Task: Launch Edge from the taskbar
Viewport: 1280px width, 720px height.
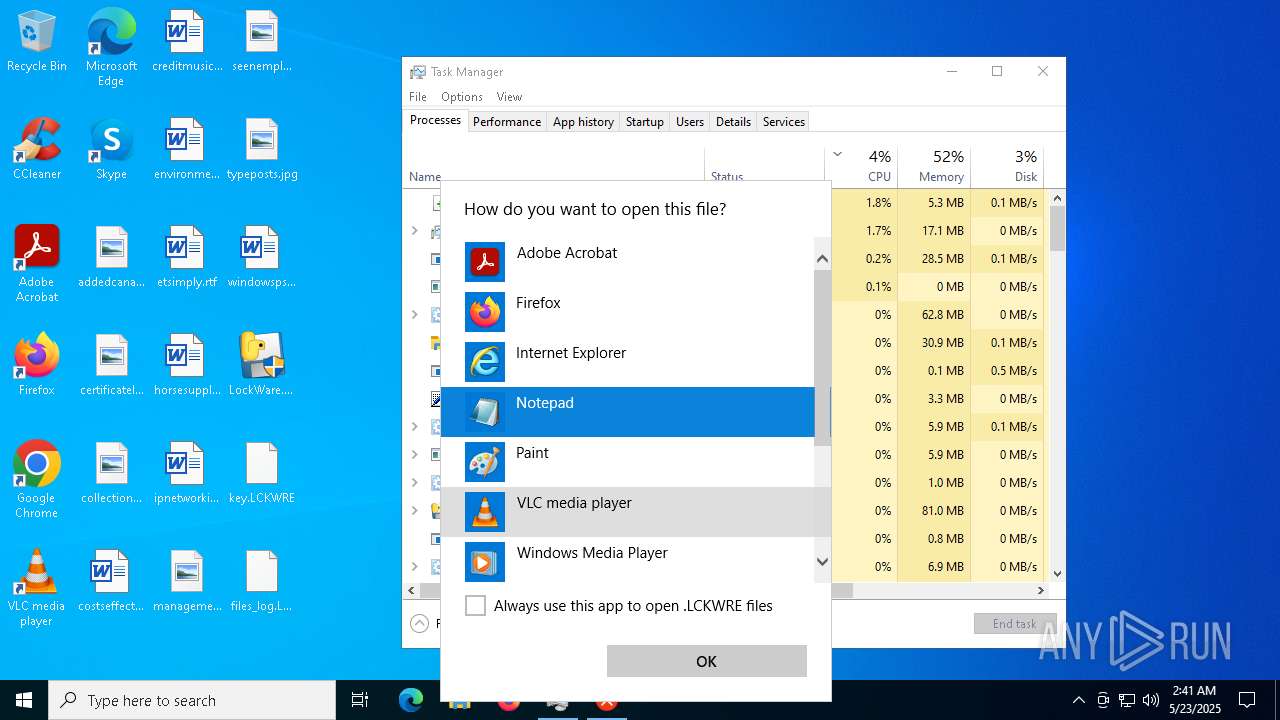Action: tap(411, 700)
